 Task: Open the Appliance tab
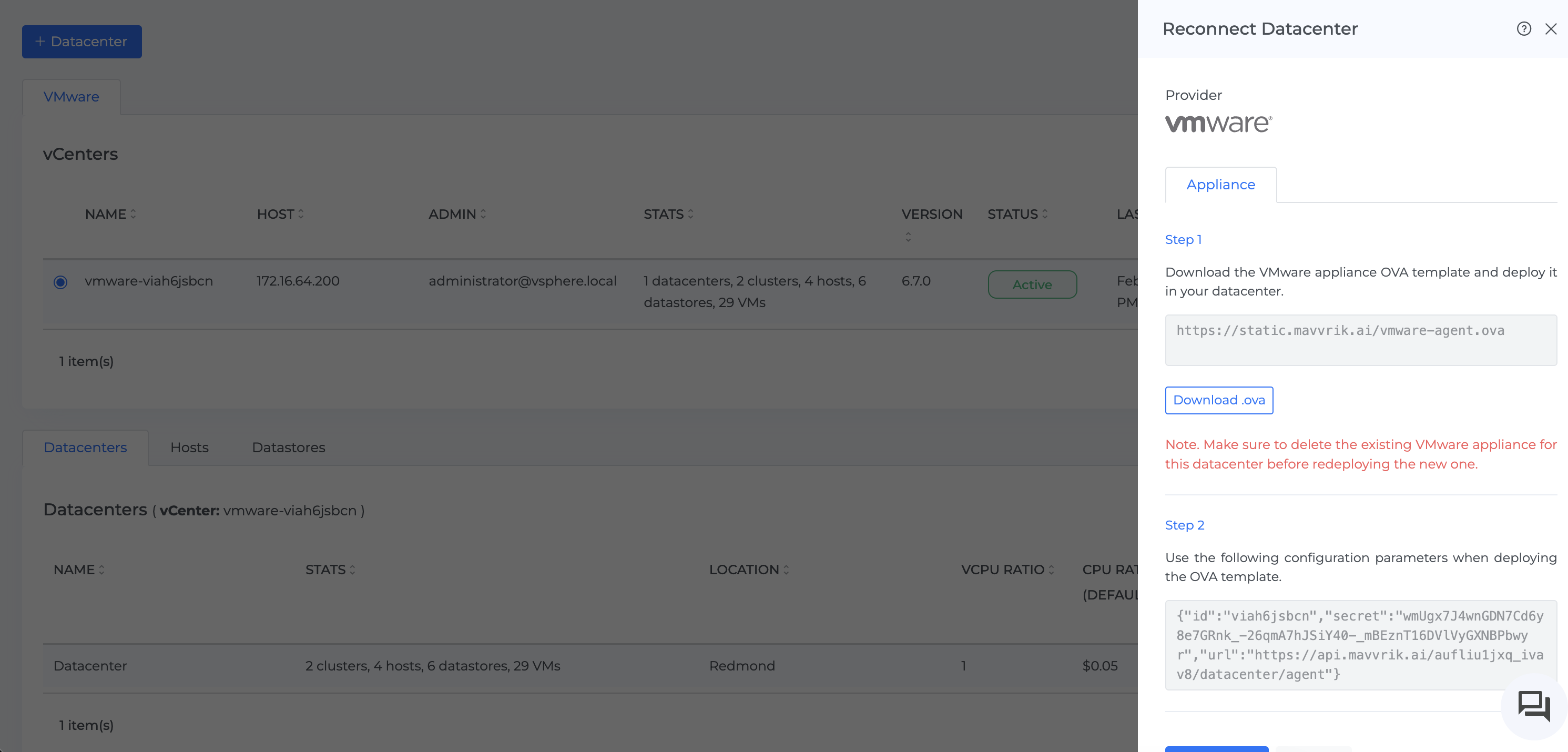[x=1220, y=185]
